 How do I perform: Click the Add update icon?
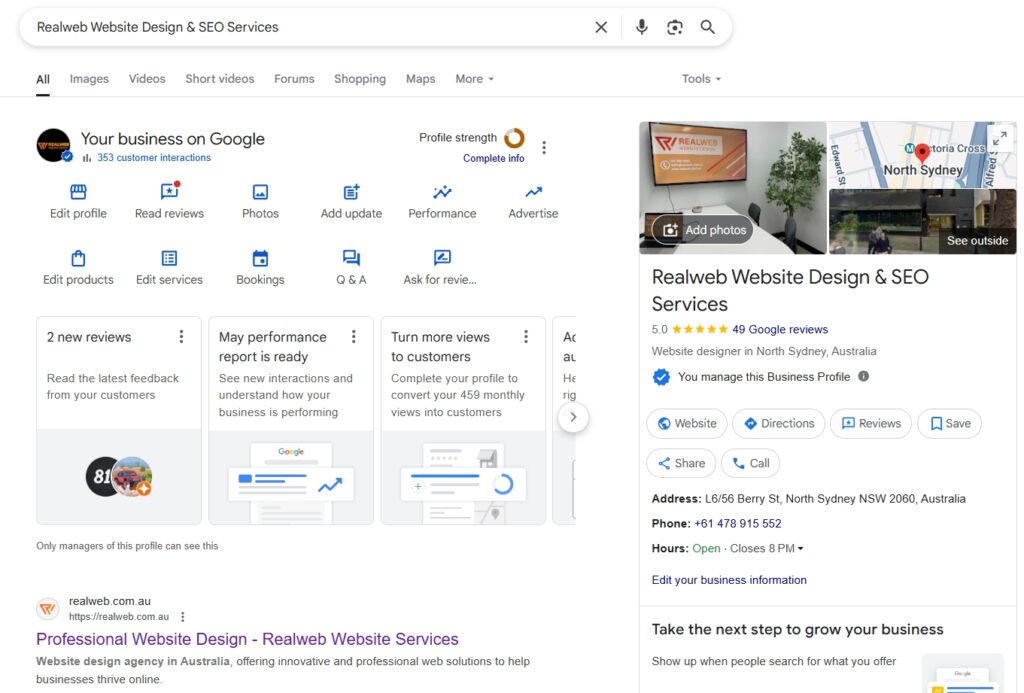click(x=351, y=192)
